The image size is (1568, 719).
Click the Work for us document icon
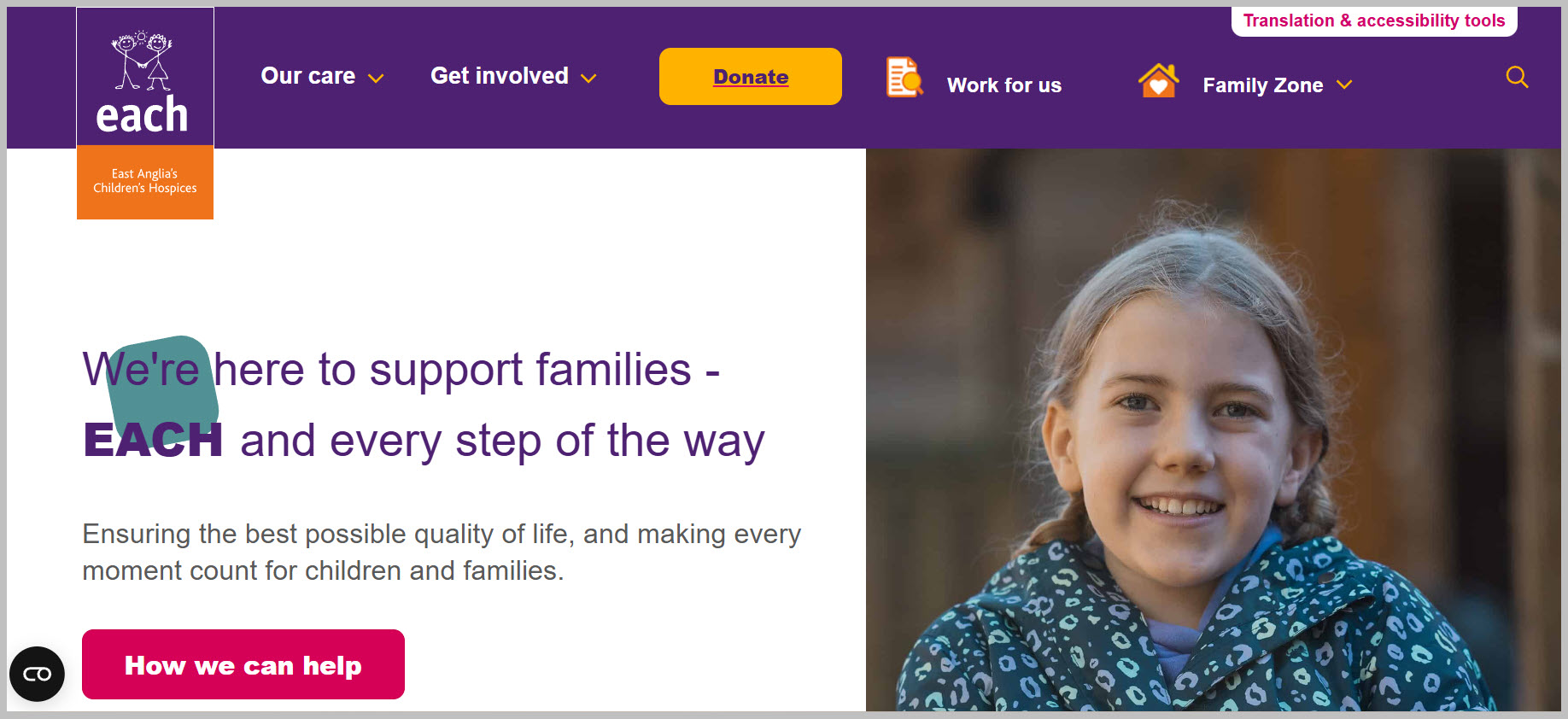(904, 77)
